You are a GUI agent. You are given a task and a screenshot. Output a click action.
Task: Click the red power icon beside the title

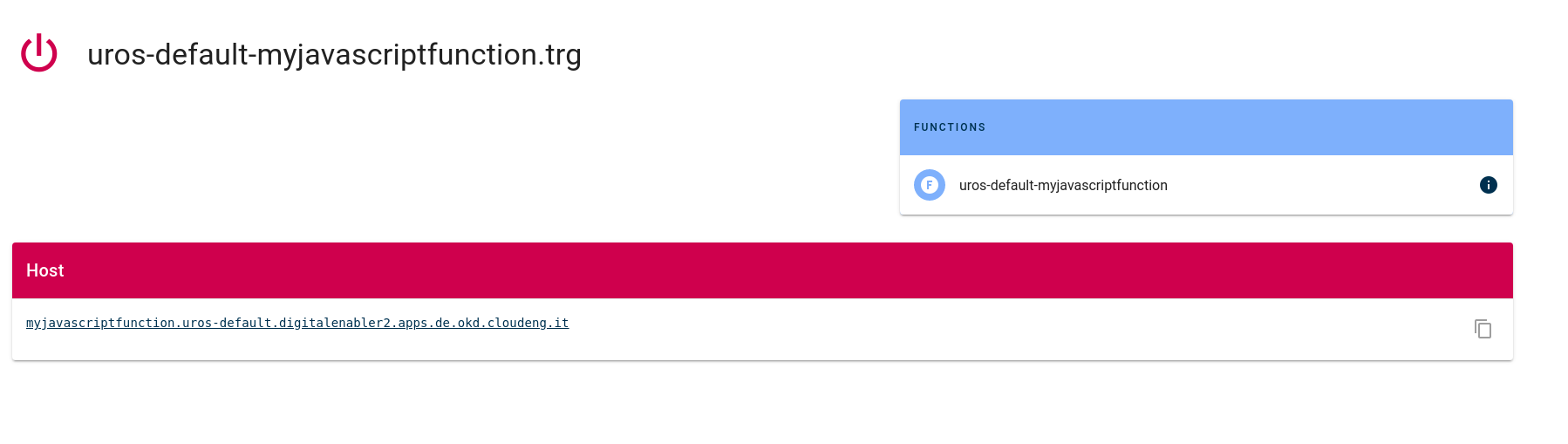[39, 53]
